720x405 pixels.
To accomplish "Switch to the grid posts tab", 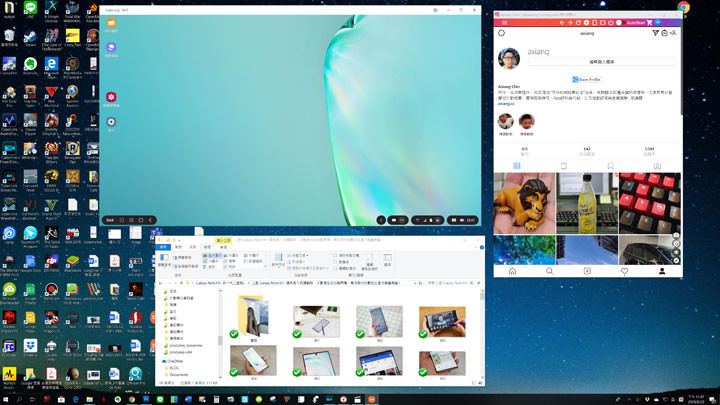I will [517, 166].
